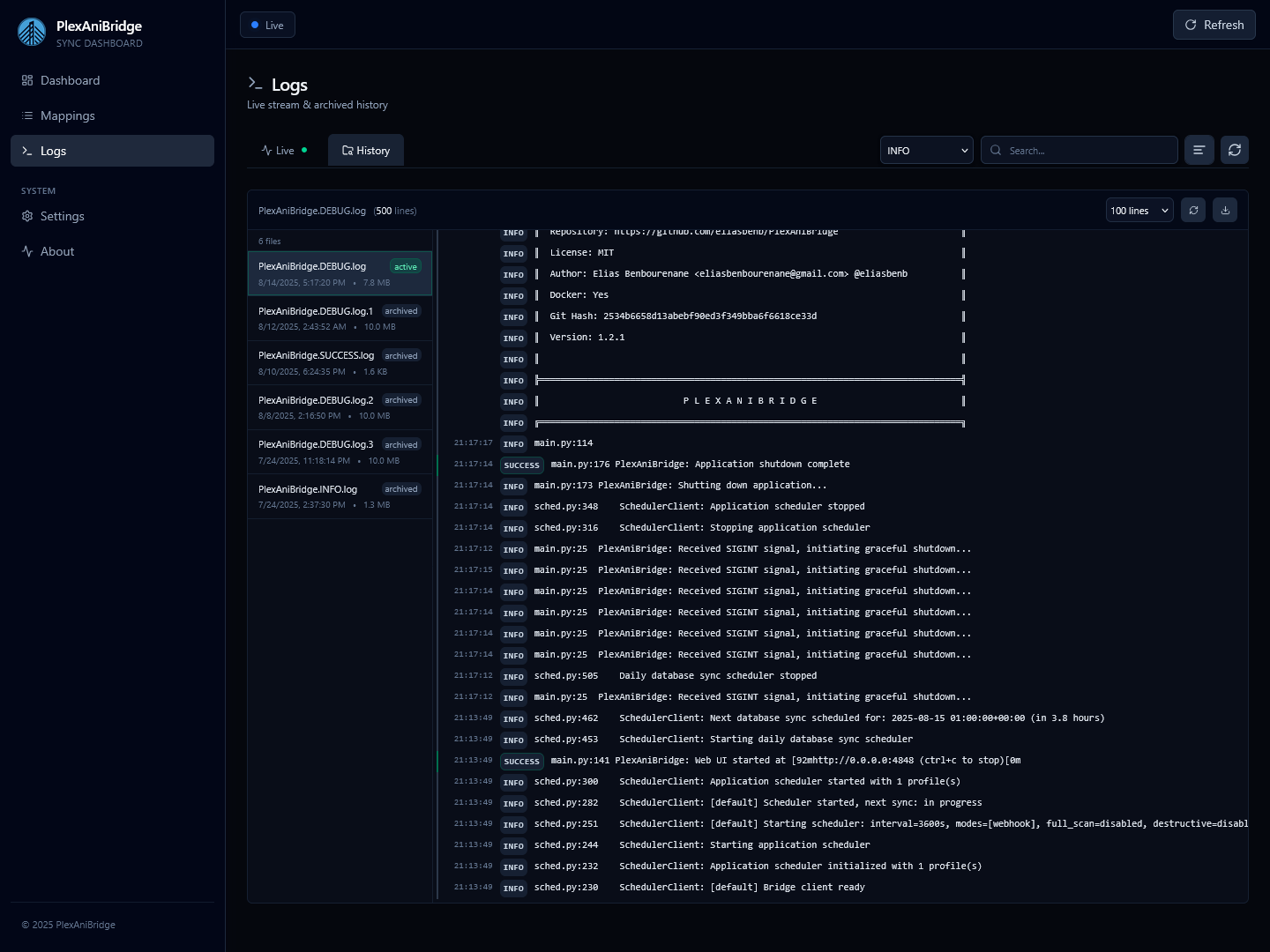
Task: Open the Settings page
Action: click(x=112, y=216)
